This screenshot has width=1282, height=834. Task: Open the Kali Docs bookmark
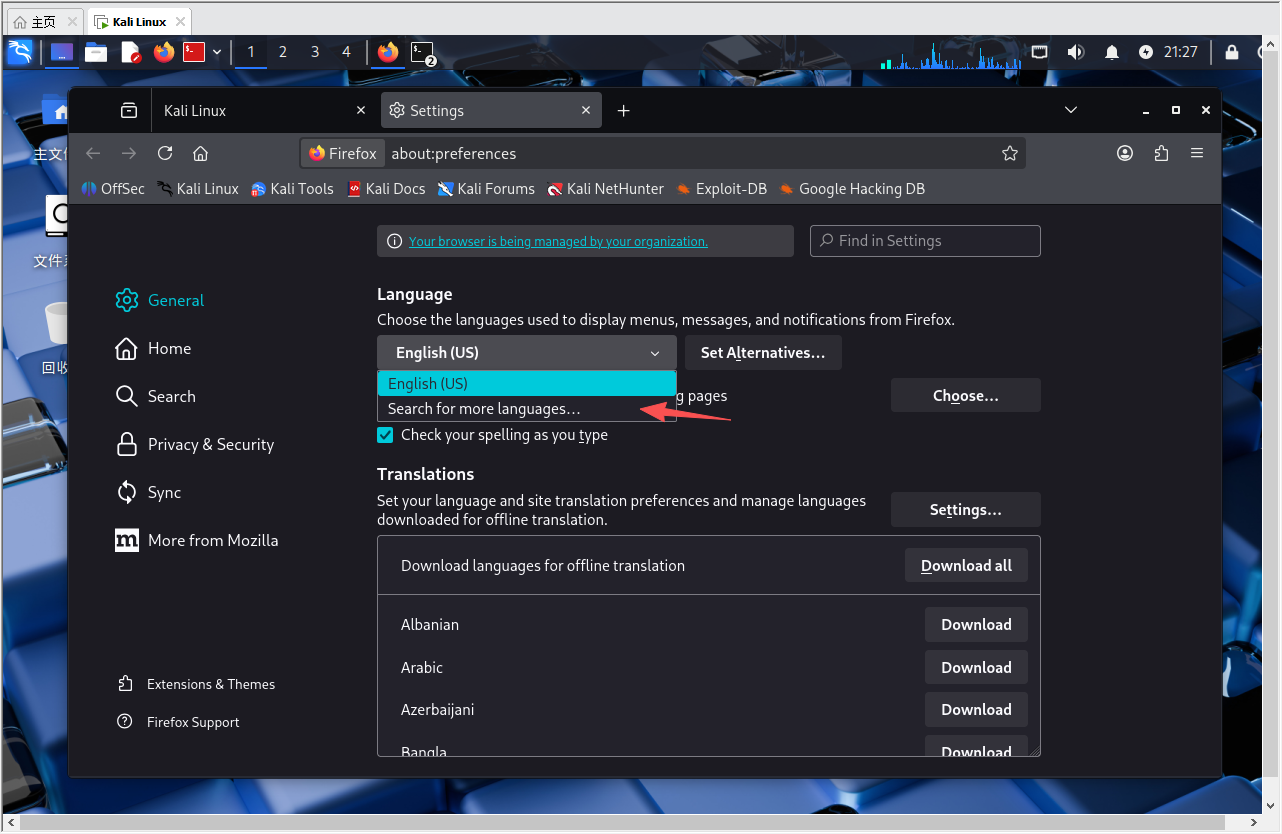point(386,188)
